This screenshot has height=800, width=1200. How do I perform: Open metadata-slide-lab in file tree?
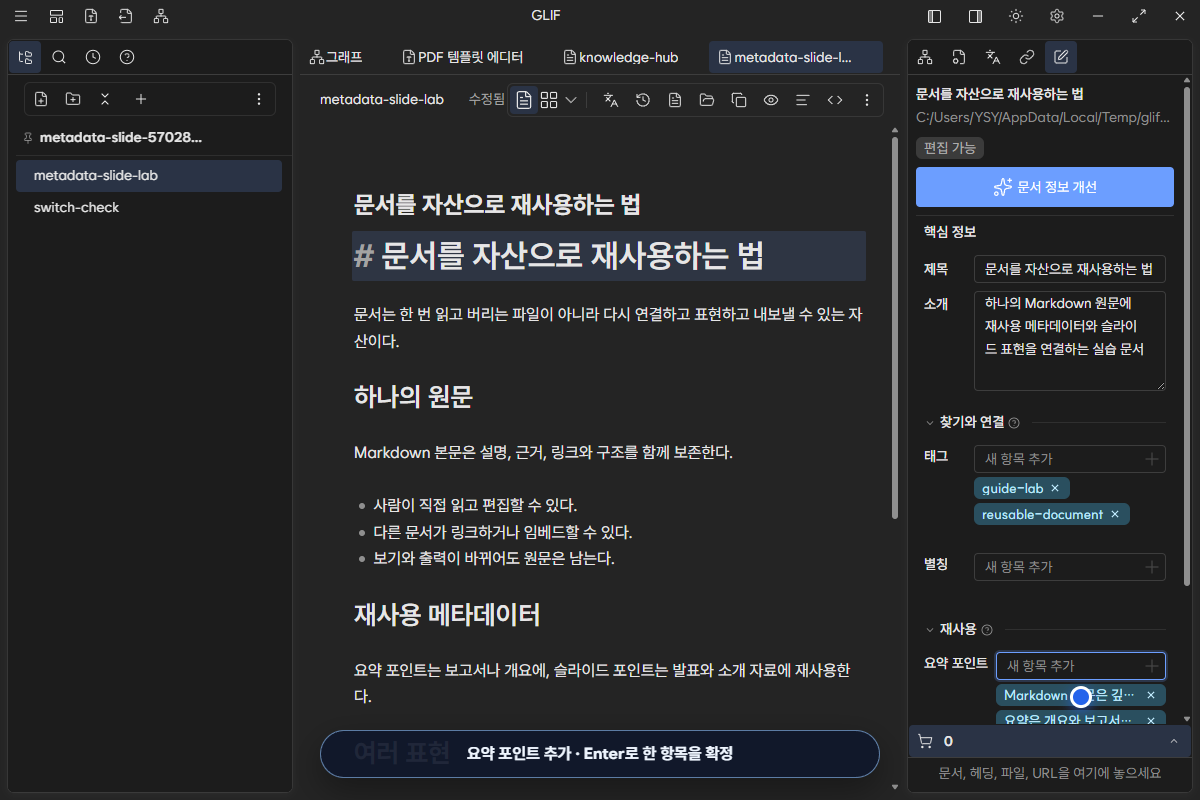[x=149, y=175]
